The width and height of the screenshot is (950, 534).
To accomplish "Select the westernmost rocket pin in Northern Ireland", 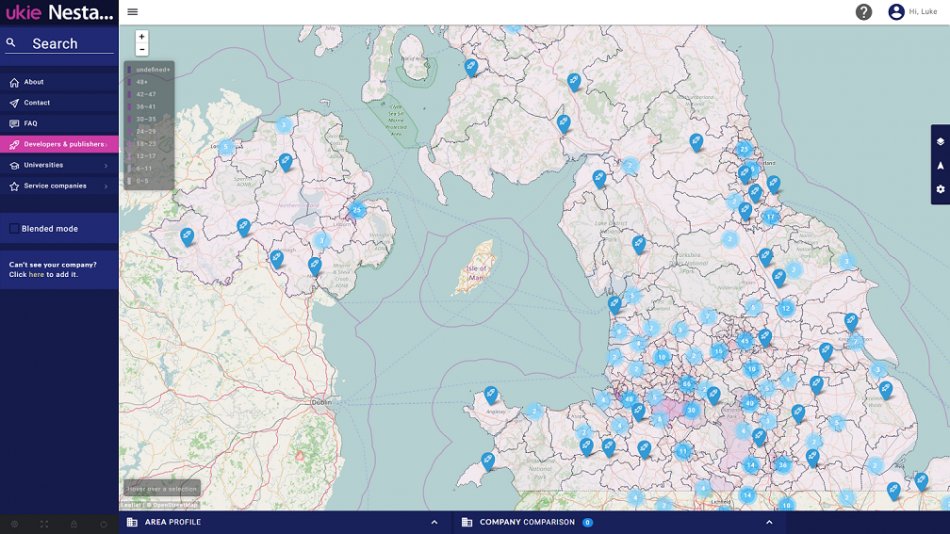I will tap(187, 236).
